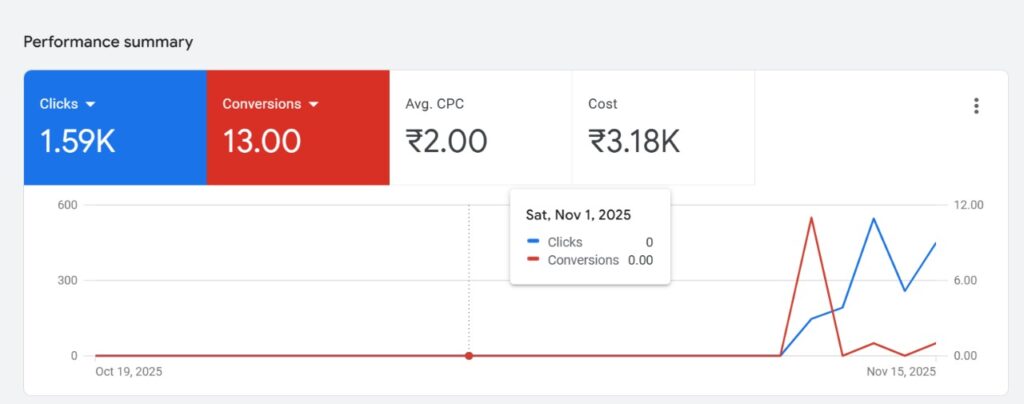
Task: Click the Nov 15, 2025 axis label
Action: [901, 371]
